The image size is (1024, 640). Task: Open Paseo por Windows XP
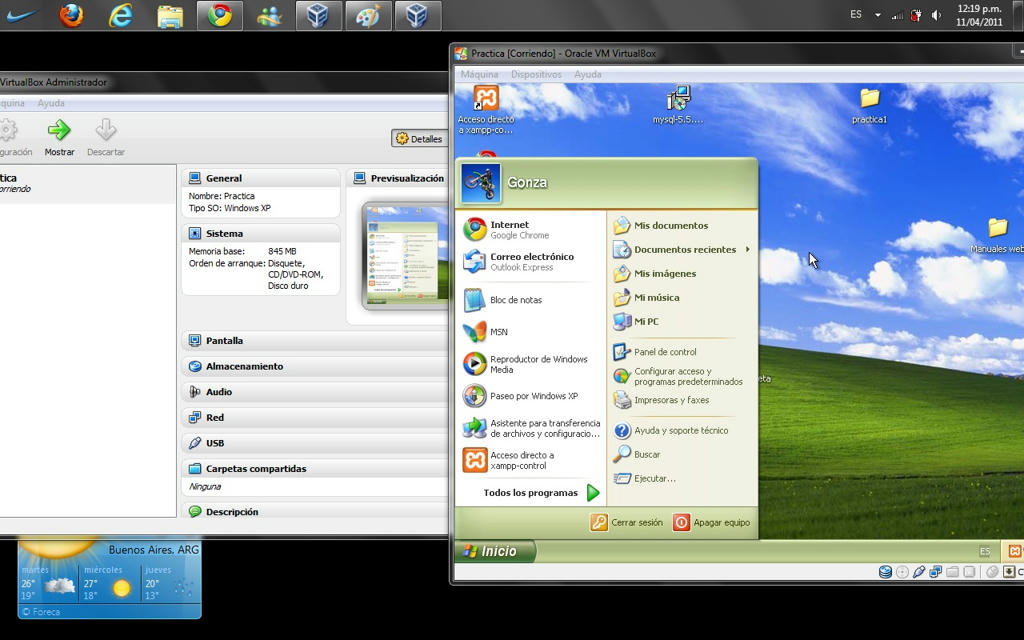(531, 396)
